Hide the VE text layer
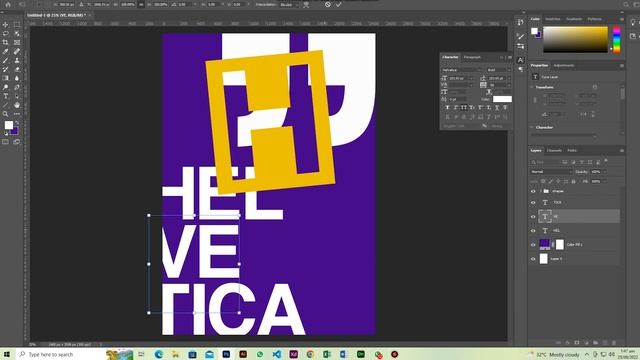The image size is (640, 360). pyautogui.click(x=533, y=217)
